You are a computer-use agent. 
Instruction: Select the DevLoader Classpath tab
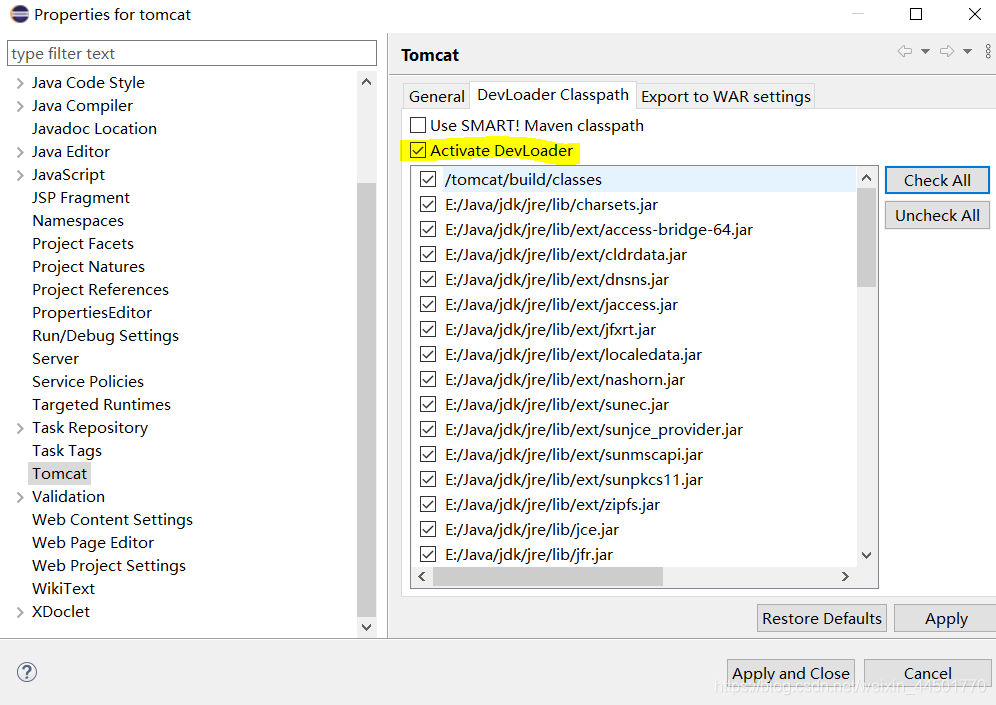point(553,95)
